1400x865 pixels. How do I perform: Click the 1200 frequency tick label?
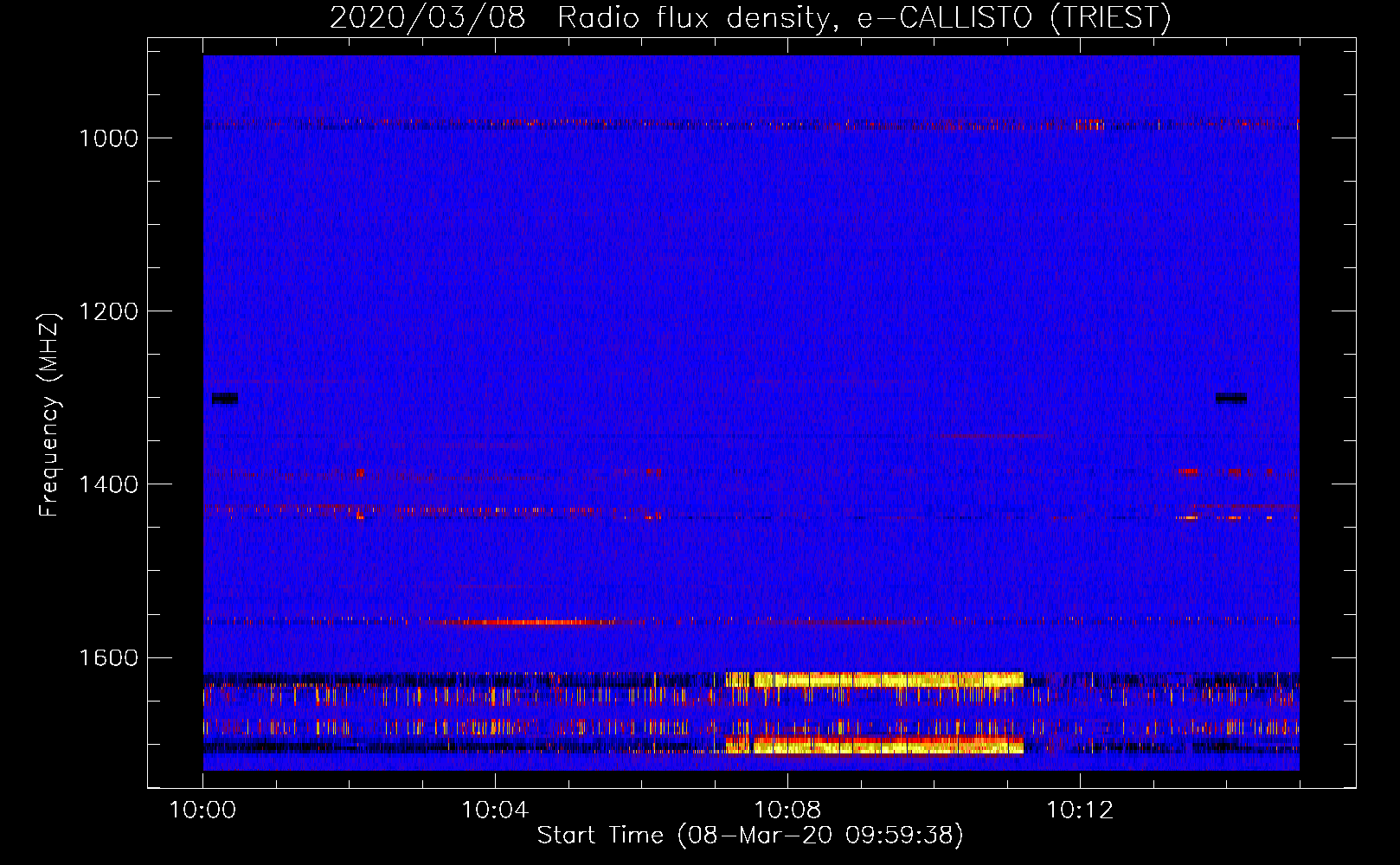coord(108,311)
